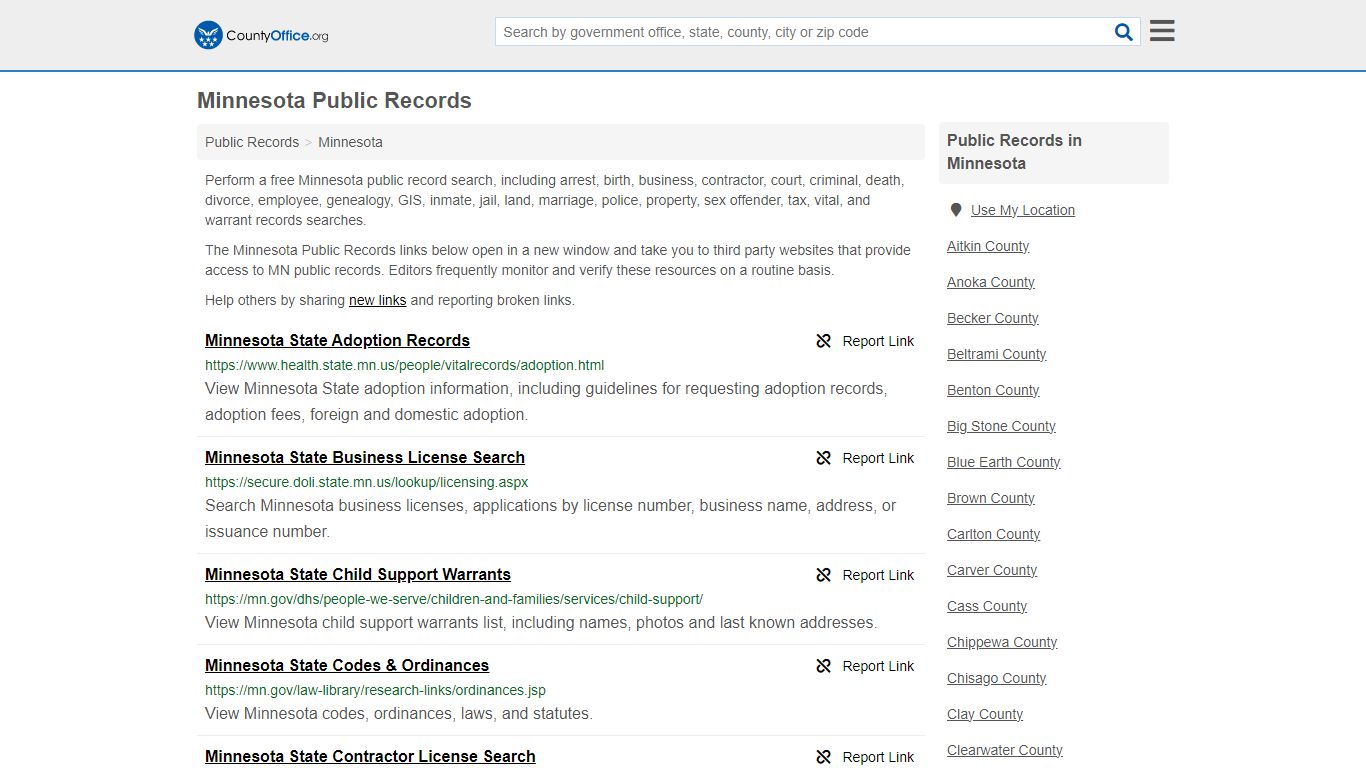Select Benton County
The width and height of the screenshot is (1366, 768).
(993, 390)
